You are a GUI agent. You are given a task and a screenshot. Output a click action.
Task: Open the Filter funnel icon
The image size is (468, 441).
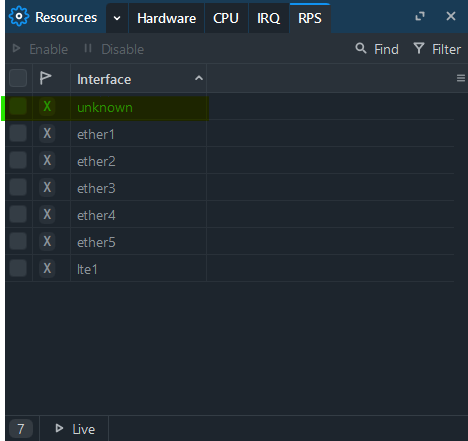[x=419, y=48]
